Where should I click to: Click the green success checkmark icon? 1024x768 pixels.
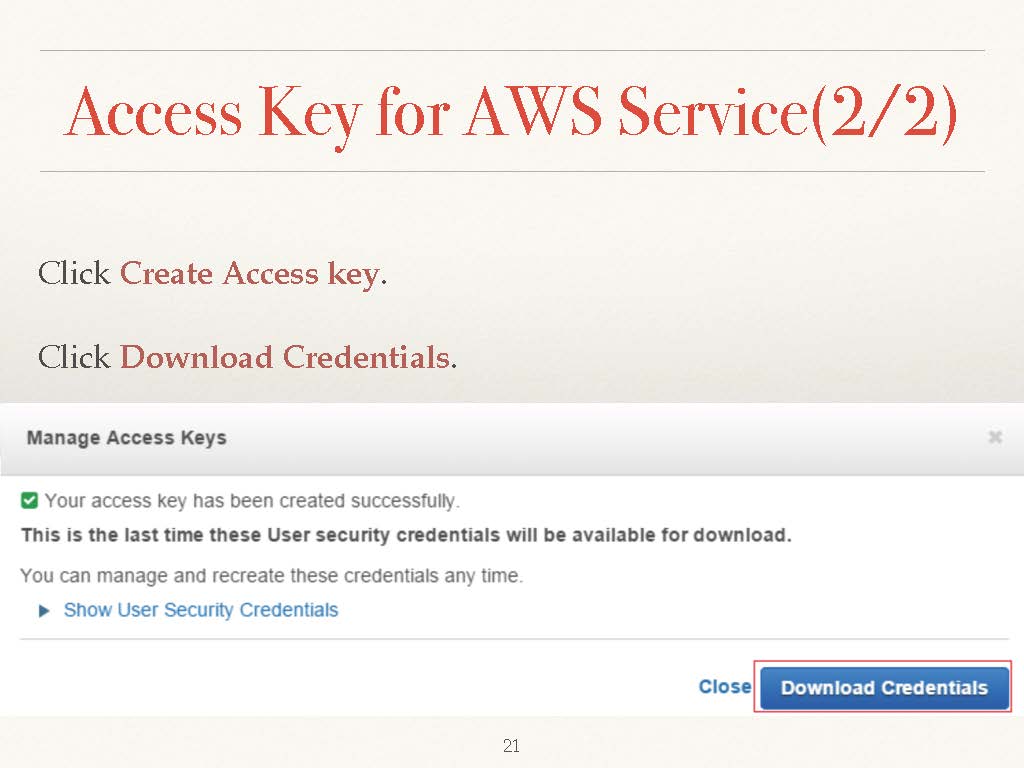point(30,500)
